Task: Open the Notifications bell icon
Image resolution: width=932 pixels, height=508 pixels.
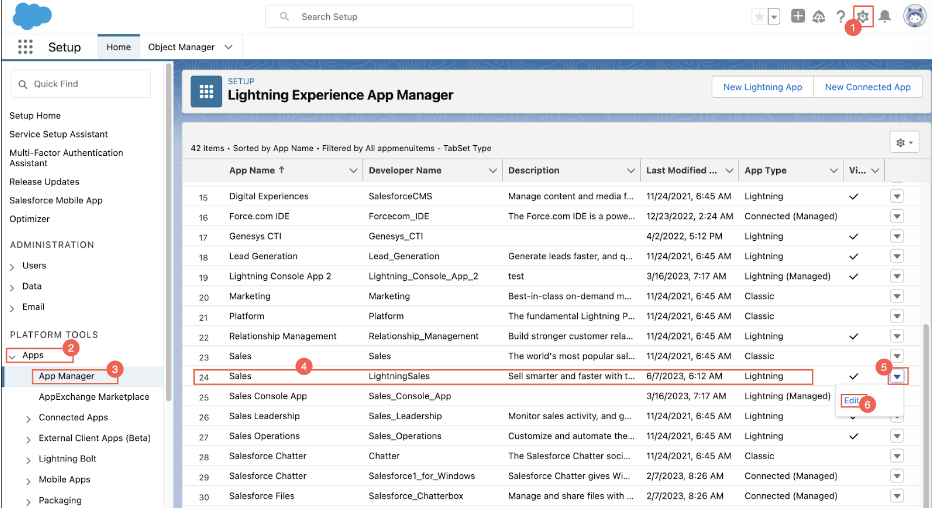Action: (x=884, y=17)
